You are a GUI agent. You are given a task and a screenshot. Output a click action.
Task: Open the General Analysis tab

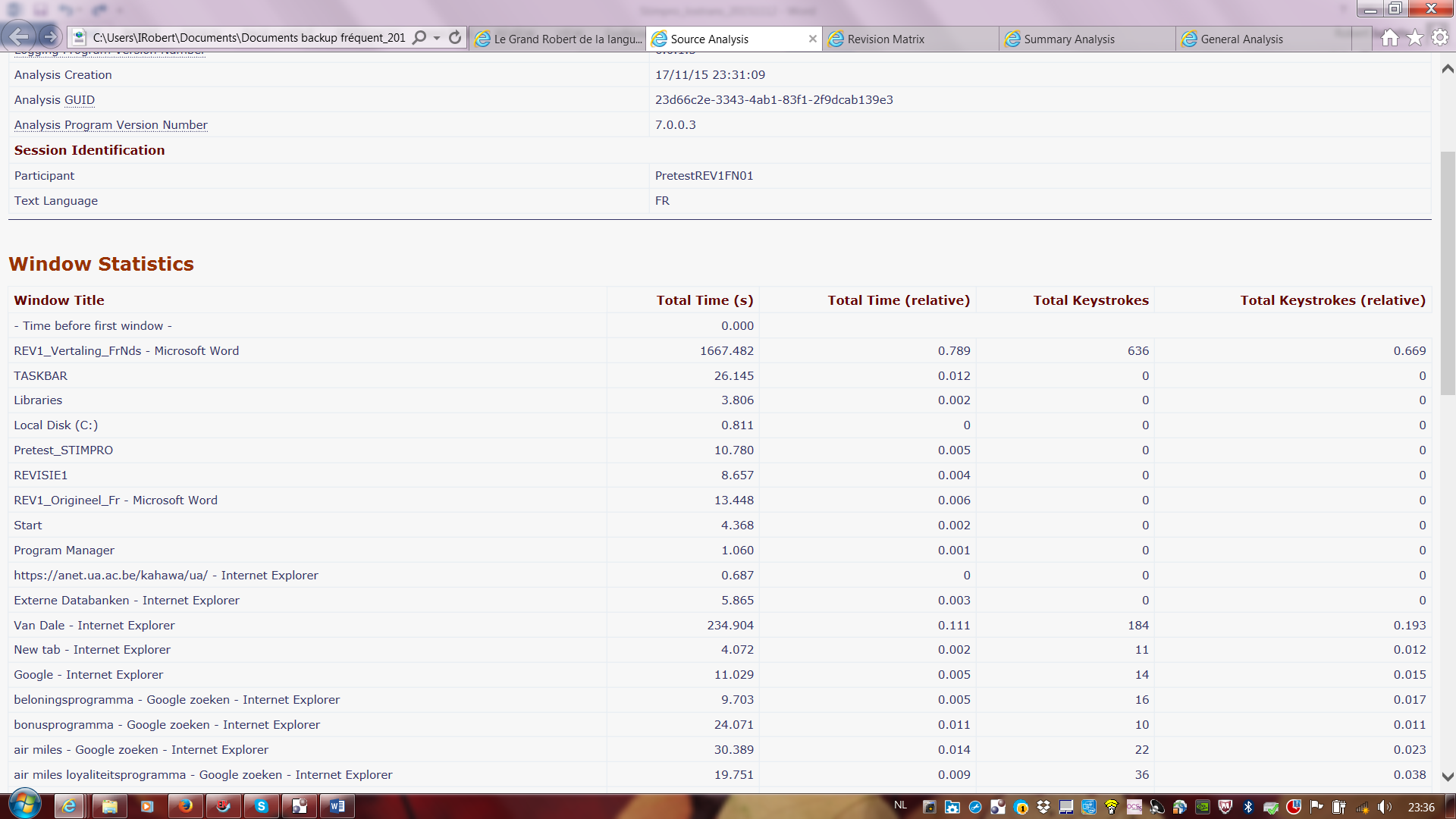pyautogui.click(x=1241, y=39)
